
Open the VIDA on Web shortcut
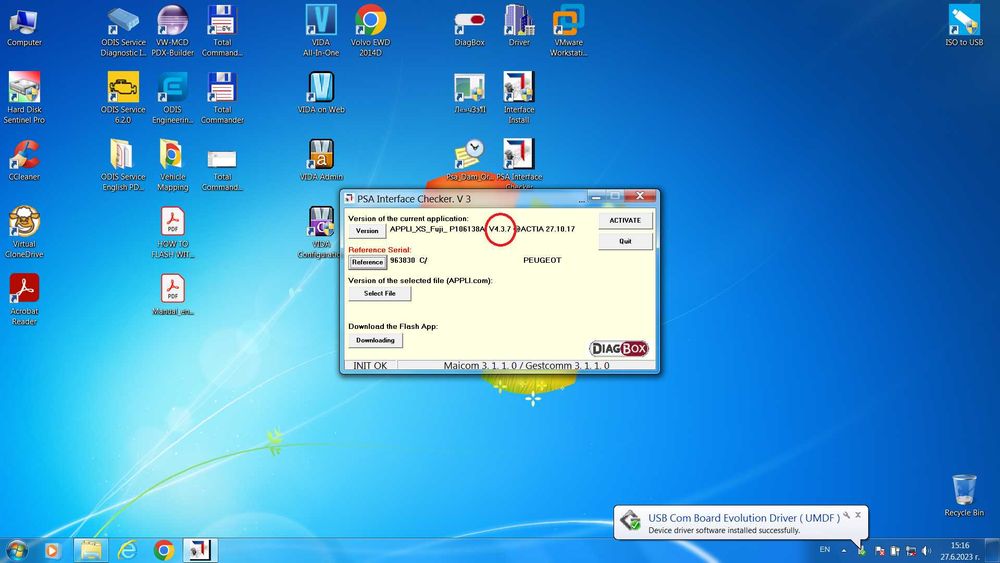click(321, 94)
